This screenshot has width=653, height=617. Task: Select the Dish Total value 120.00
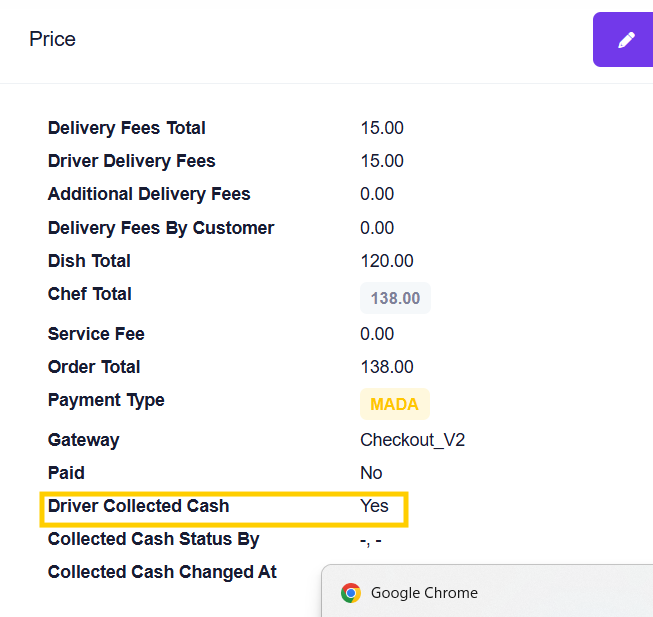(387, 261)
